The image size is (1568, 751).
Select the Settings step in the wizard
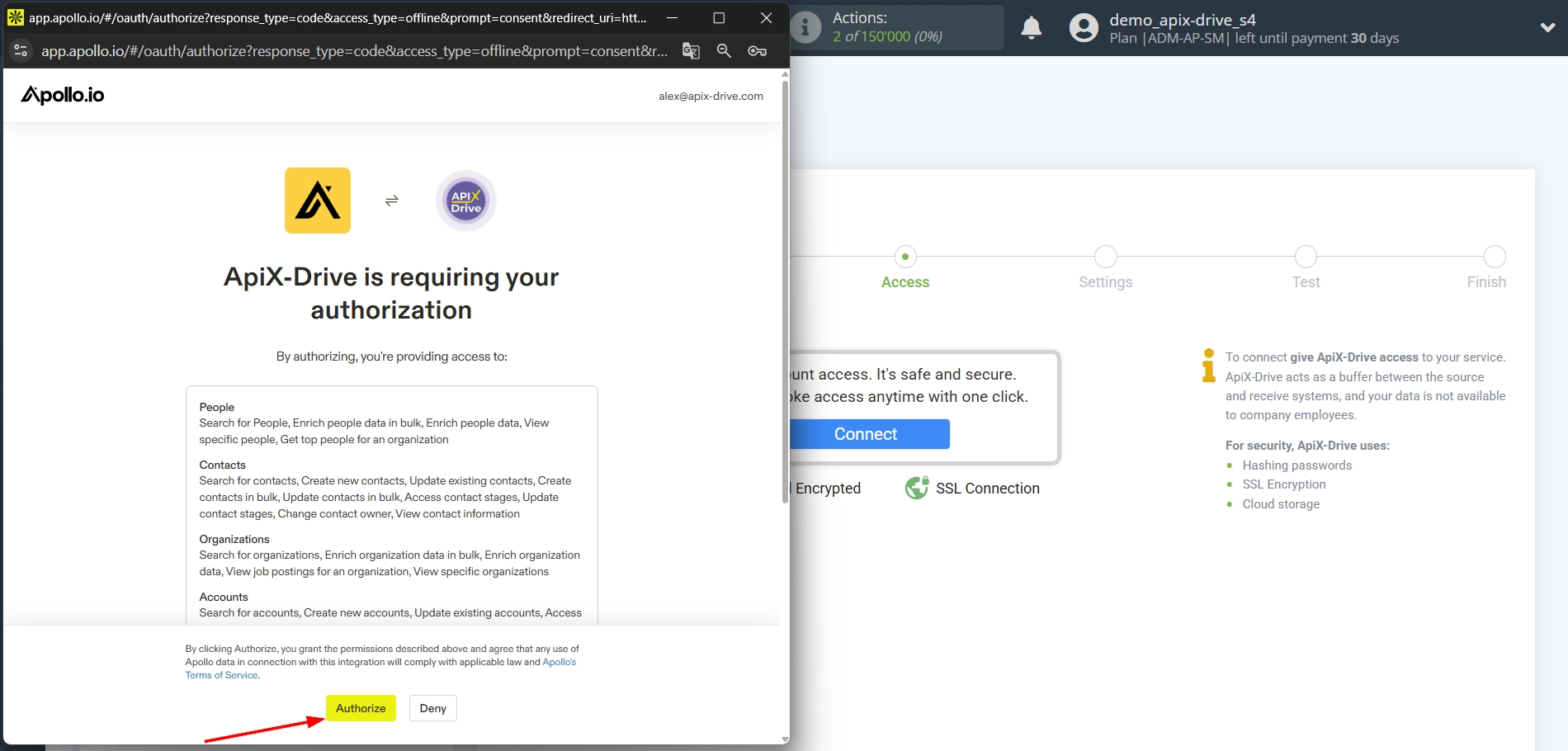(x=1105, y=257)
